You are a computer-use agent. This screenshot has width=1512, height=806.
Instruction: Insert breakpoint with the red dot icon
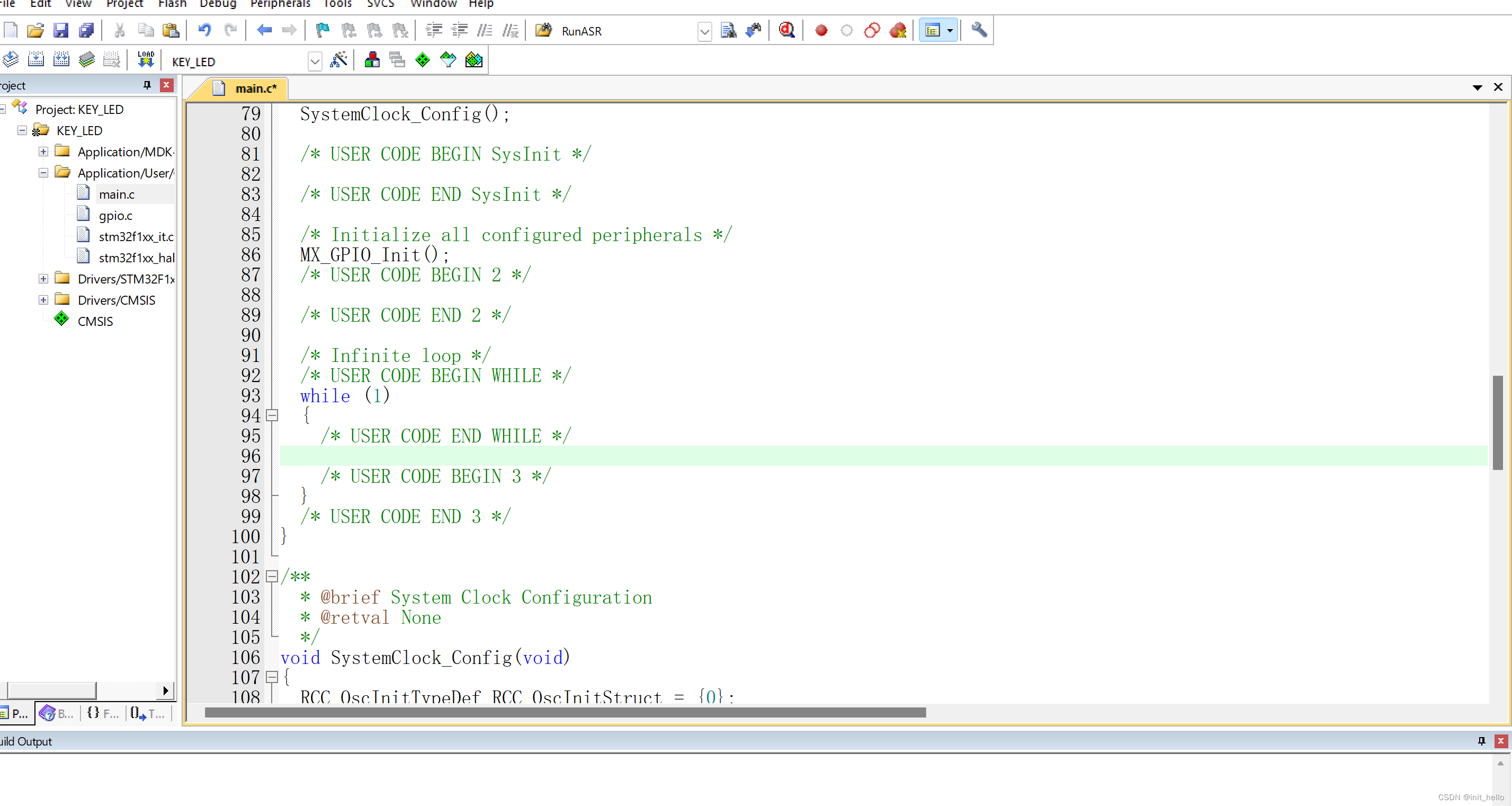(821, 30)
